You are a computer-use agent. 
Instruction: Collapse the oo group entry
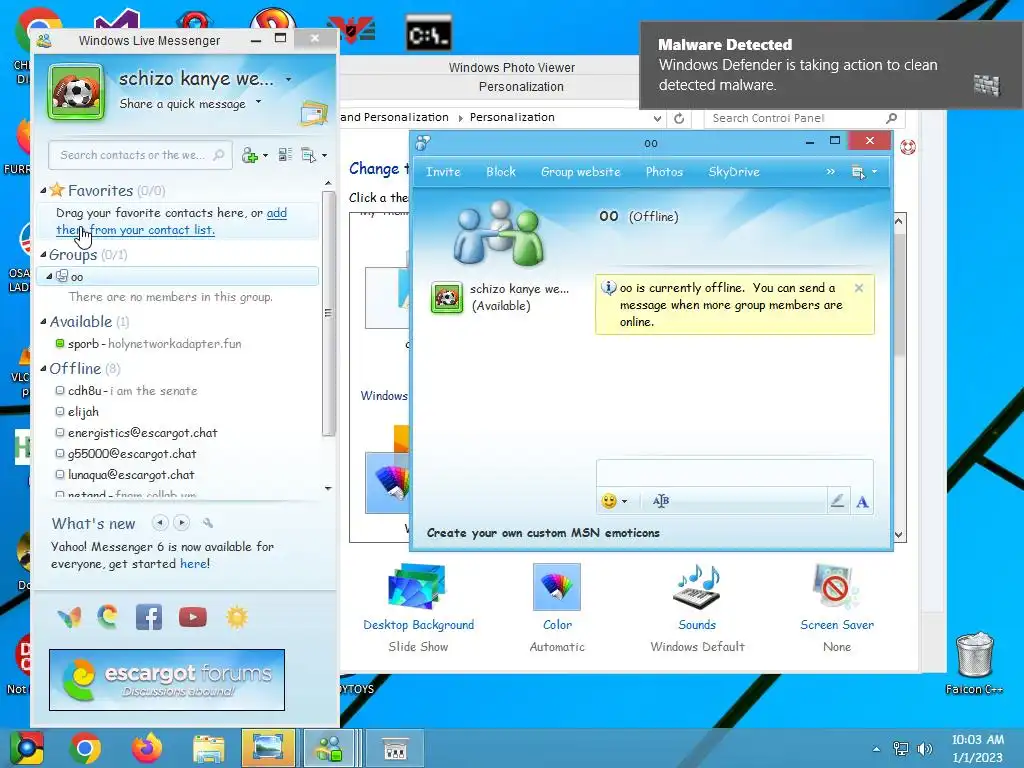pos(49,276)
